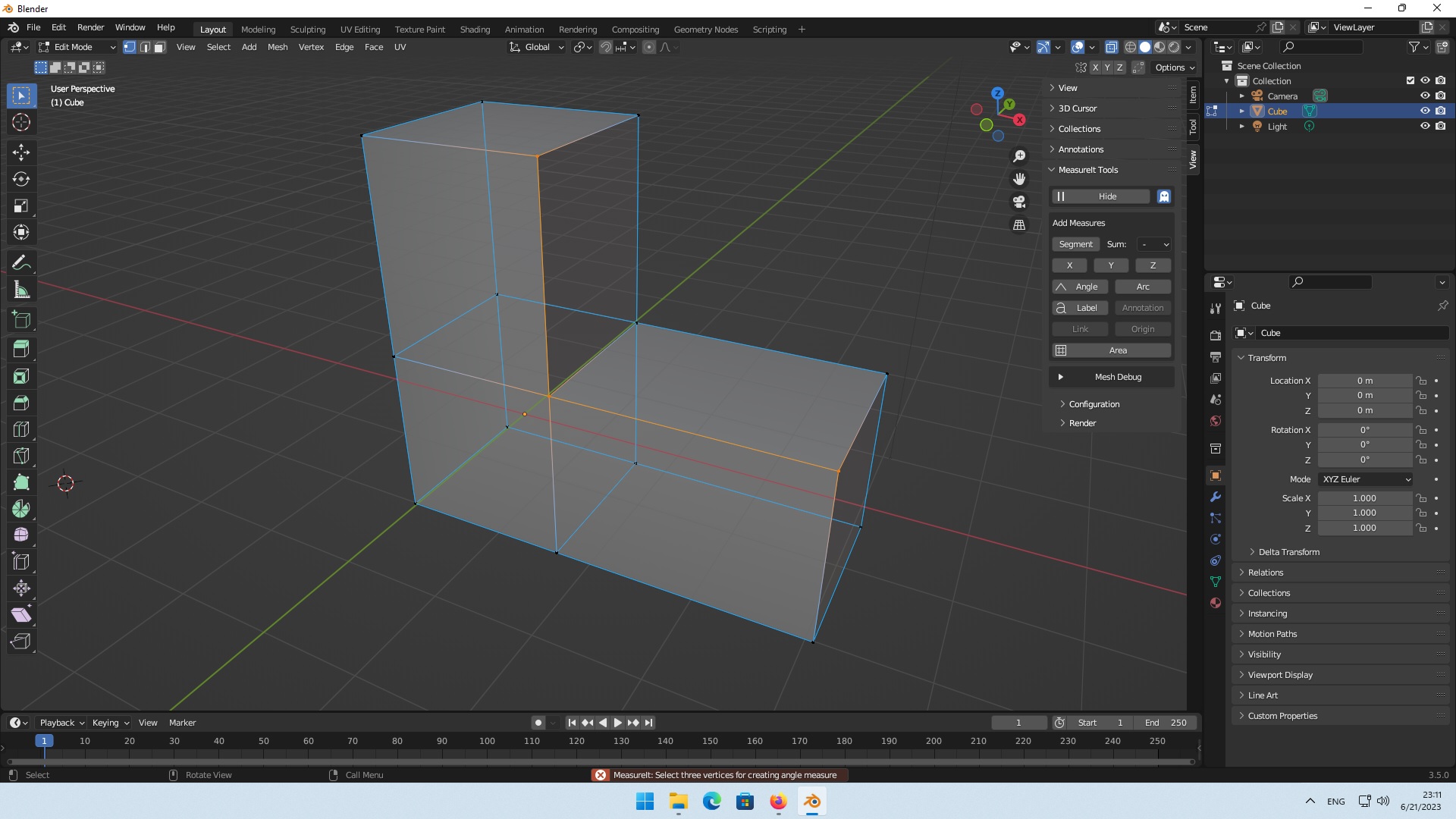Click the pan view hand icon
This screenshot has height=819, width=1456.
point(1019,179)
